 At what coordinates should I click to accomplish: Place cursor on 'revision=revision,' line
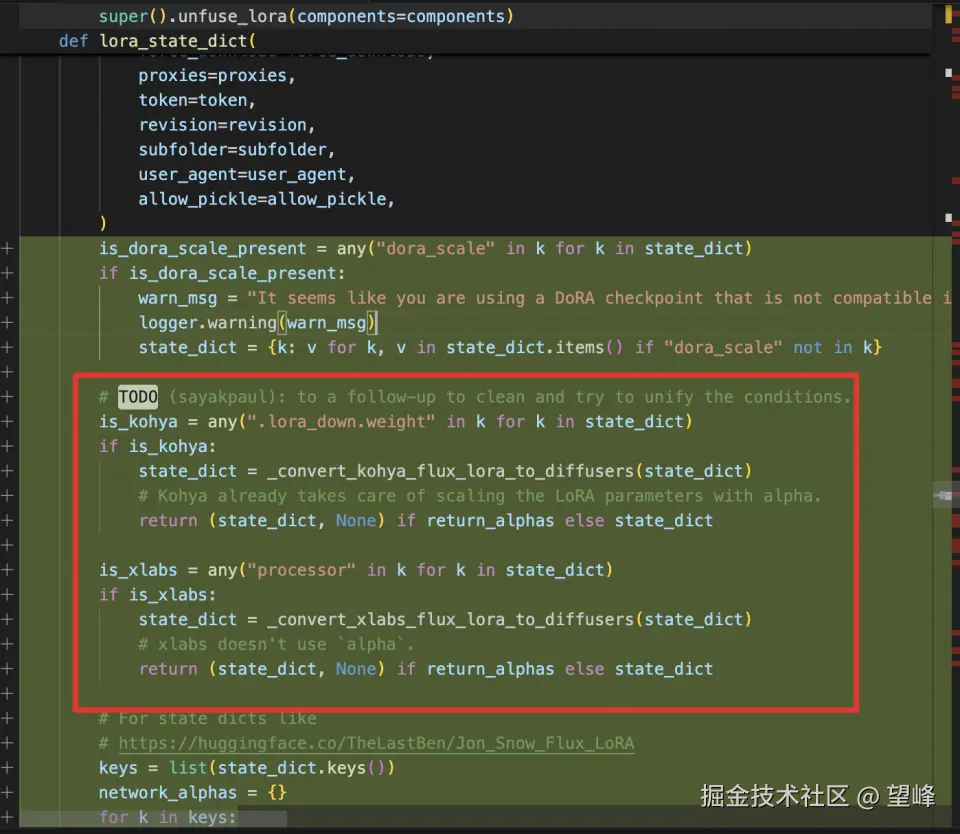pos(227,125)
